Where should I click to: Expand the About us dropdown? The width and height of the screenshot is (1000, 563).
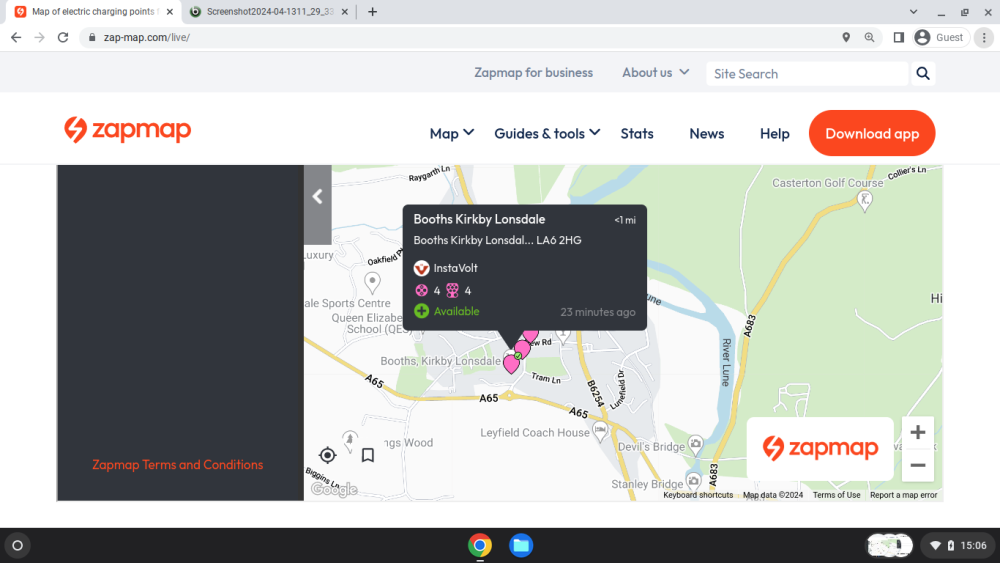pos(656,73)
